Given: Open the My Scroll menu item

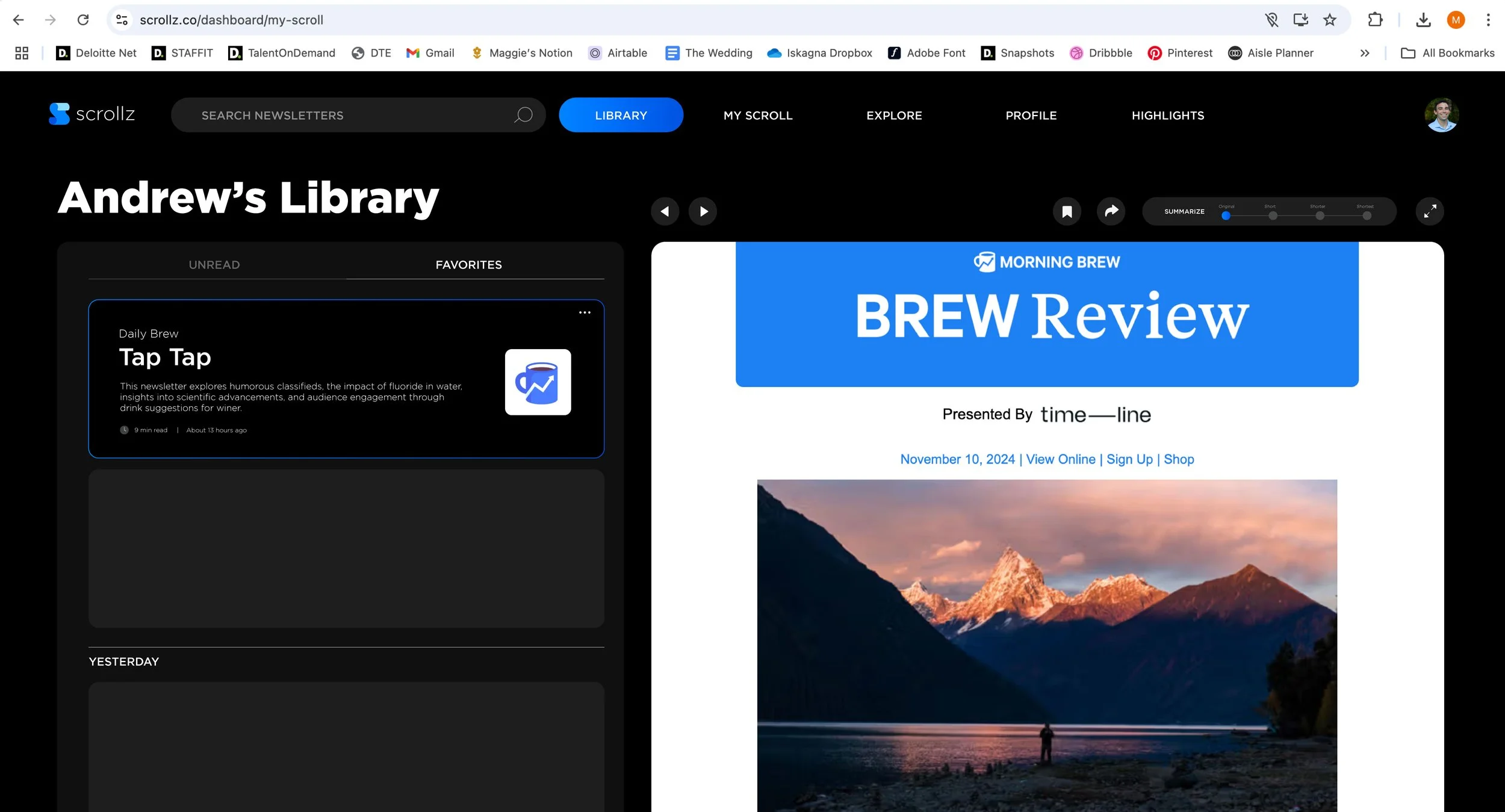Looking at the screenshot, I should coord(758,115).
